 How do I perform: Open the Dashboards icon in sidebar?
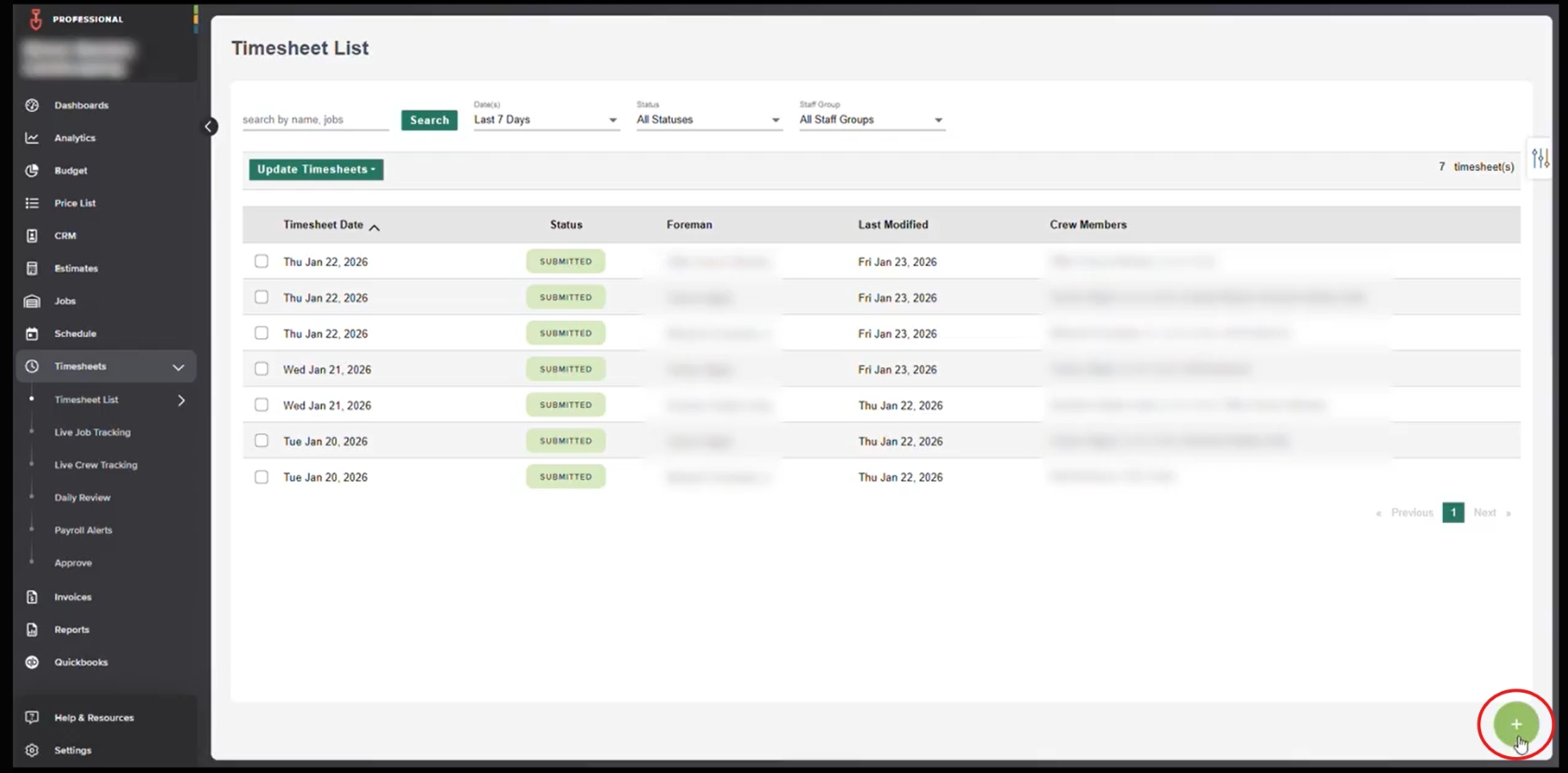pyautogui.click(x=32, y=105)
